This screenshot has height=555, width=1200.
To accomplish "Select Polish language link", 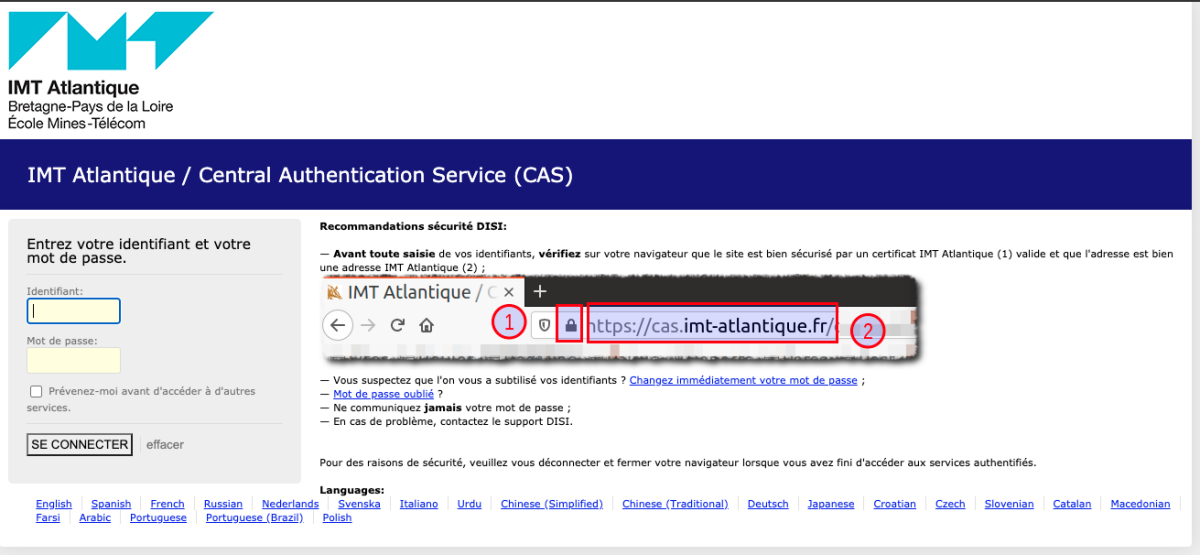I will click(337, 518).
